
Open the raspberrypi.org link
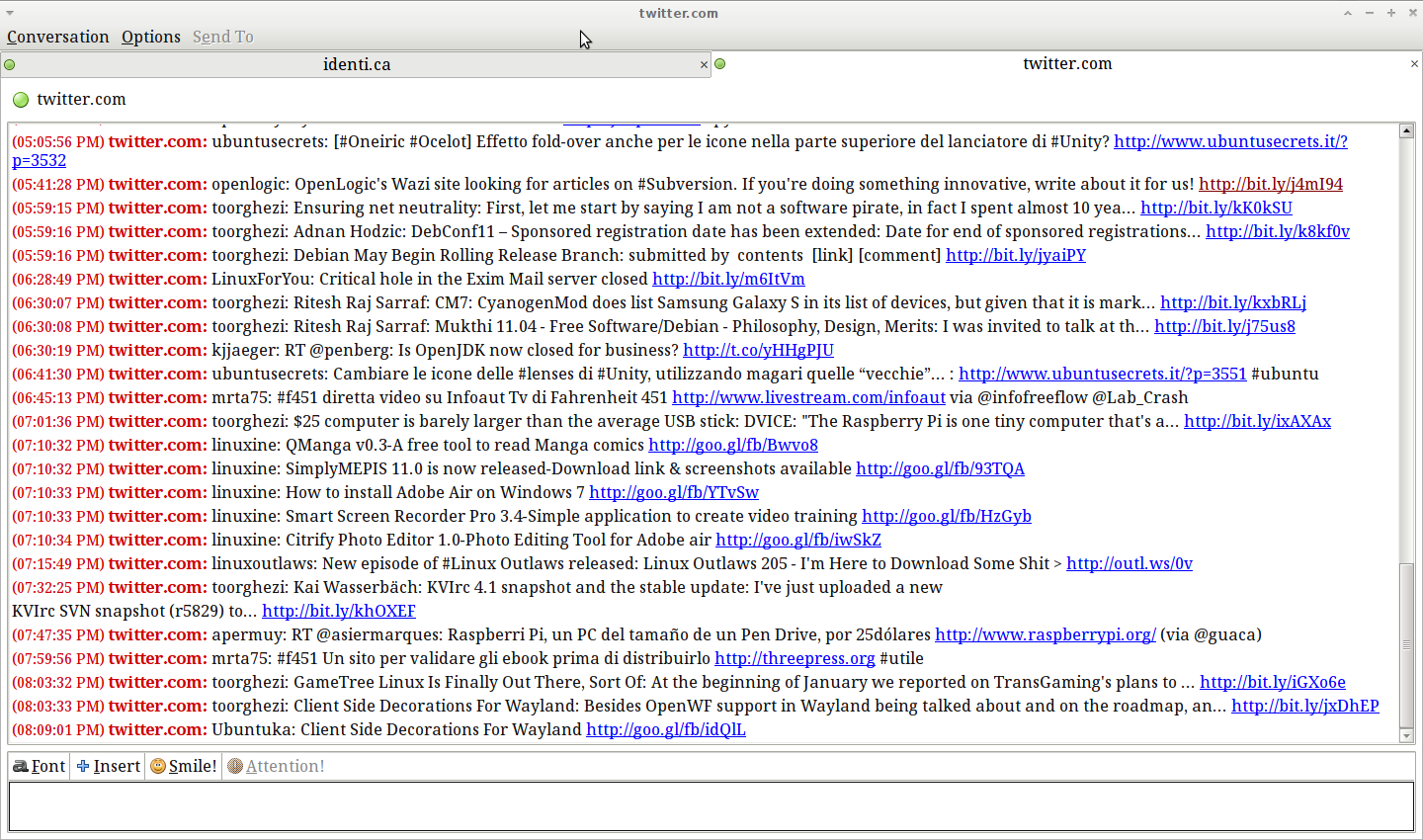pos(1046,634)
